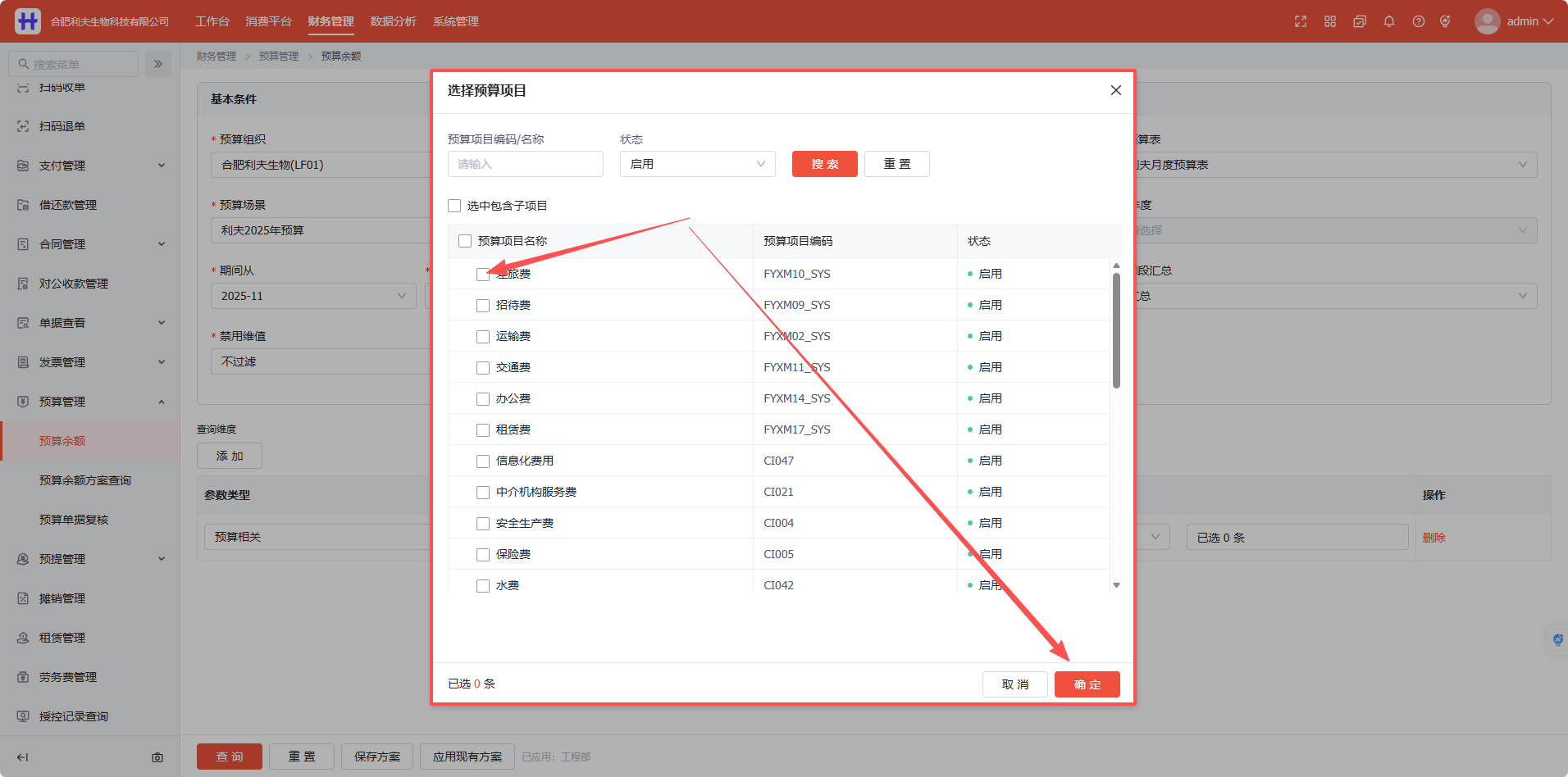The width and height of the screenshot is (1568, 777).
Task: Click the 劳务费管理 sidebar icon
Action: point(23,677)
